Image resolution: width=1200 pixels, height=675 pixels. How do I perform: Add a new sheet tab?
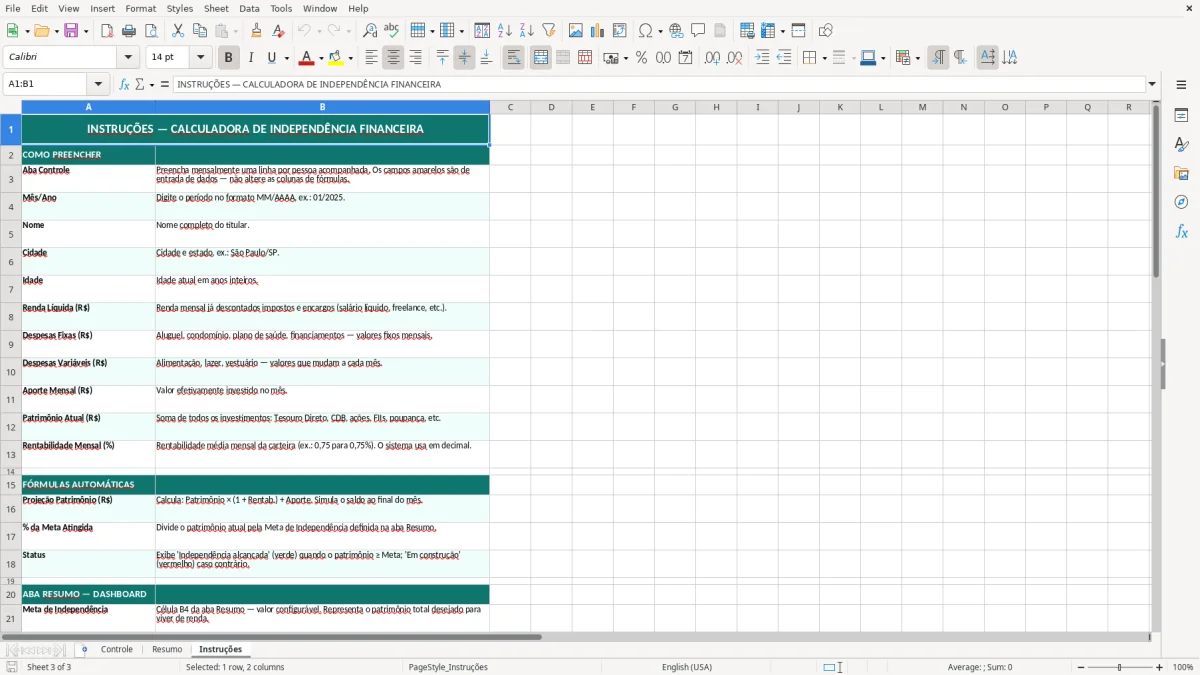pyautogui.click(x=84, y=650)
